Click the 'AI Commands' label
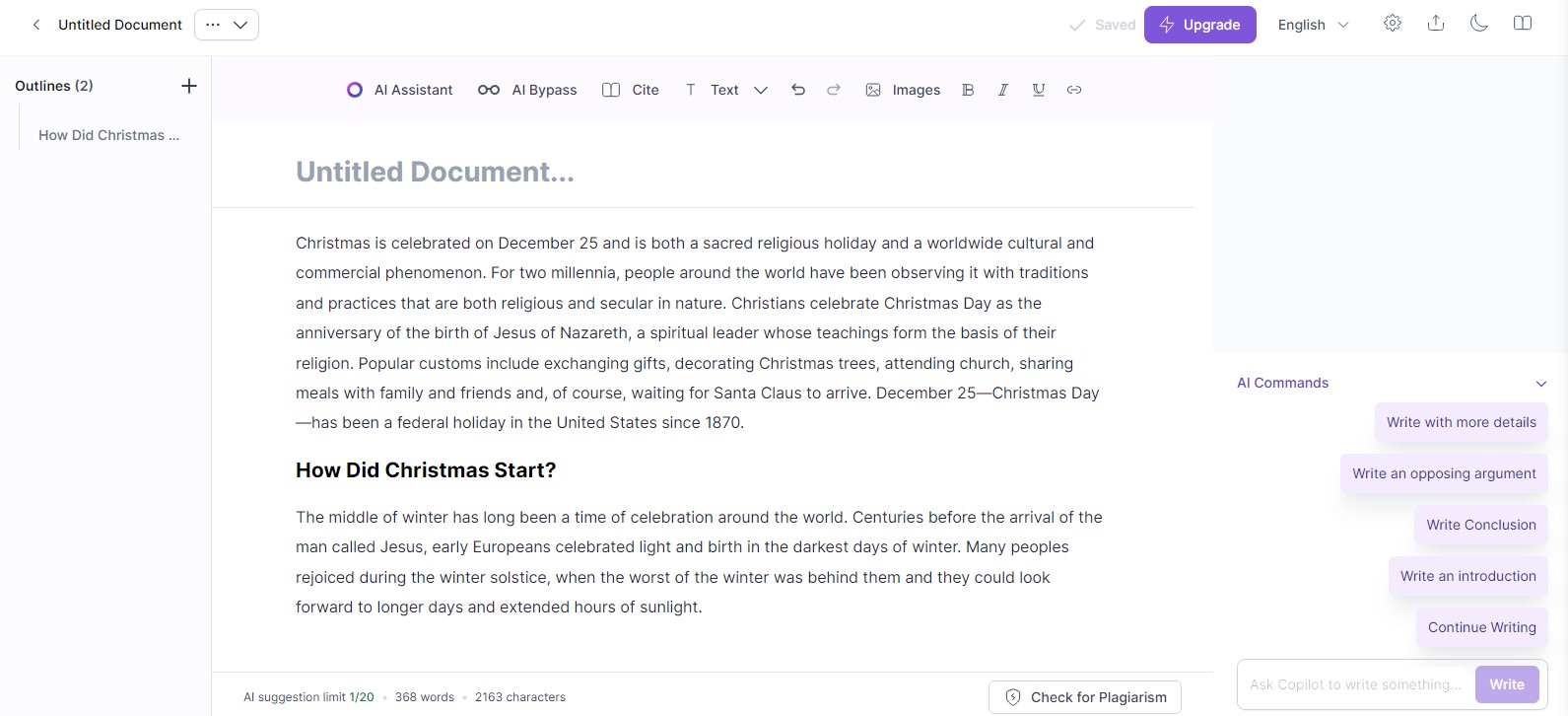The height and width of the screenshot is (716, 1568). click(x=1282, y=383)
